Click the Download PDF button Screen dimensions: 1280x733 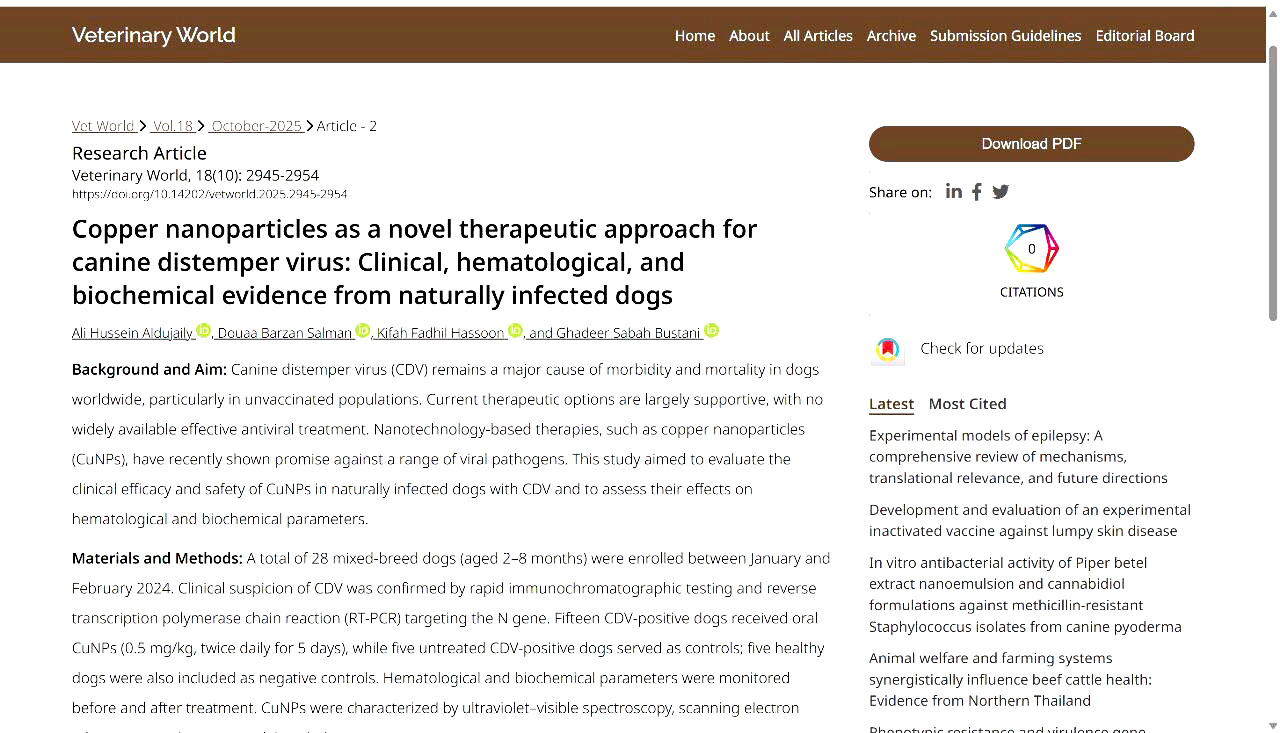point(1031,144)
